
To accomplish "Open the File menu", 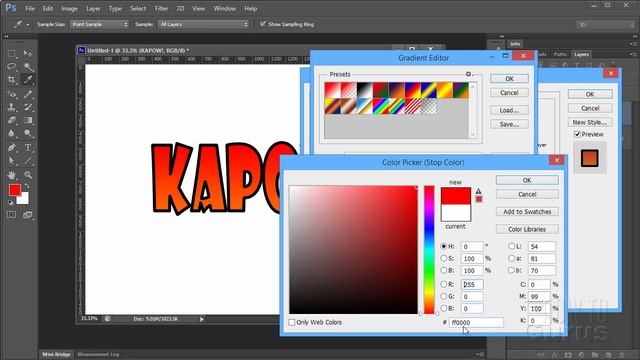I will tap(30, 9).
